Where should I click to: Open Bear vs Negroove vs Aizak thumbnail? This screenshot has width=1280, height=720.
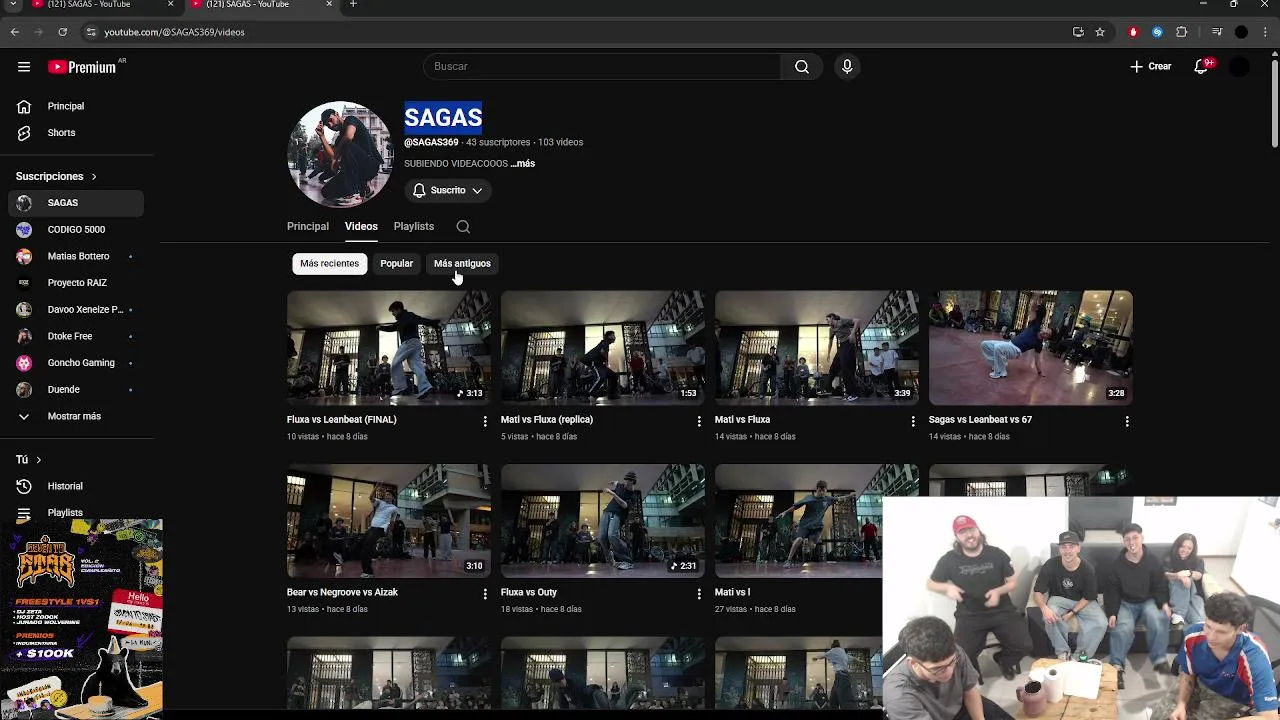tap(389, 521)
